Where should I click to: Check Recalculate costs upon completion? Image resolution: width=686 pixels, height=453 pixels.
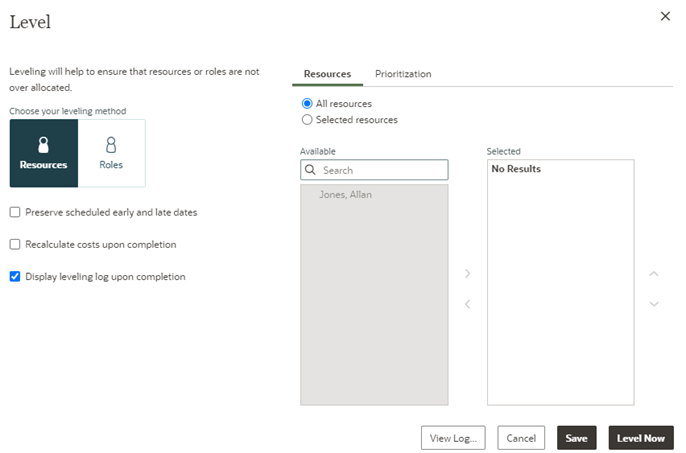point(15,244)
